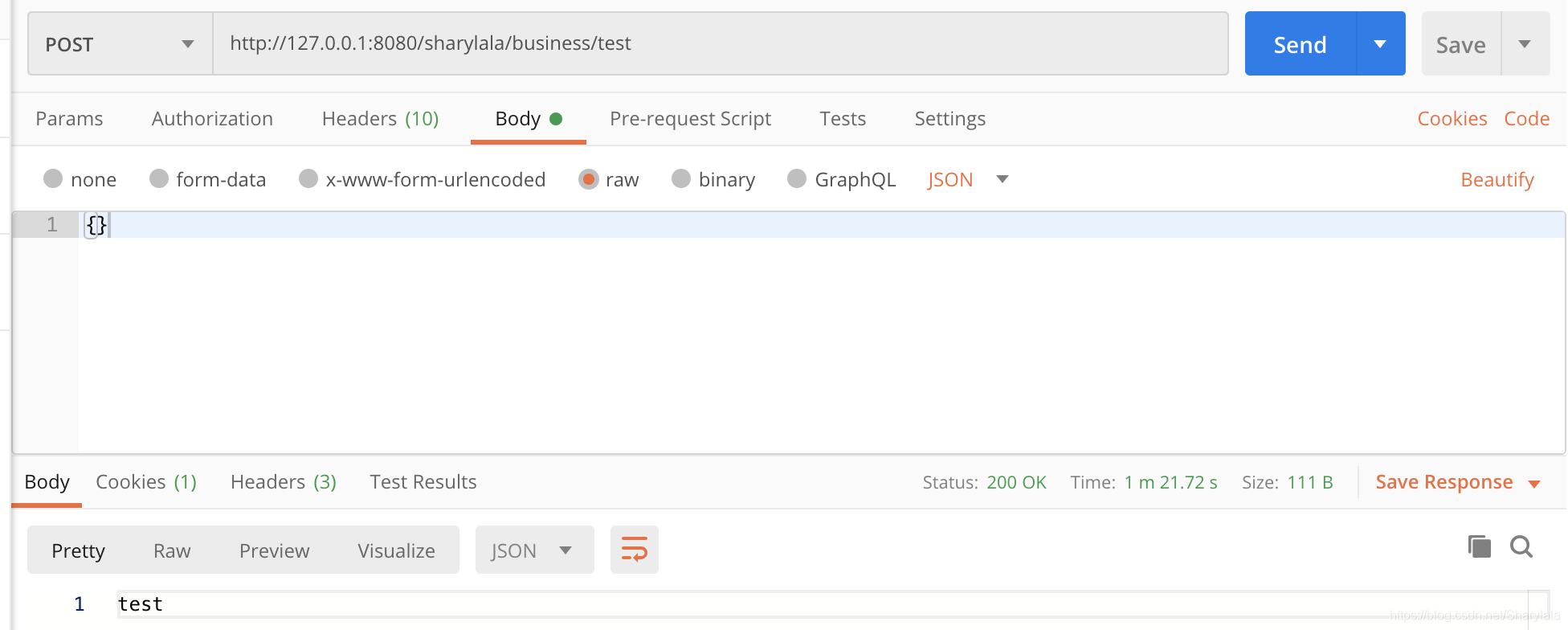
Task: Search within the response body
Action: 1521,546
